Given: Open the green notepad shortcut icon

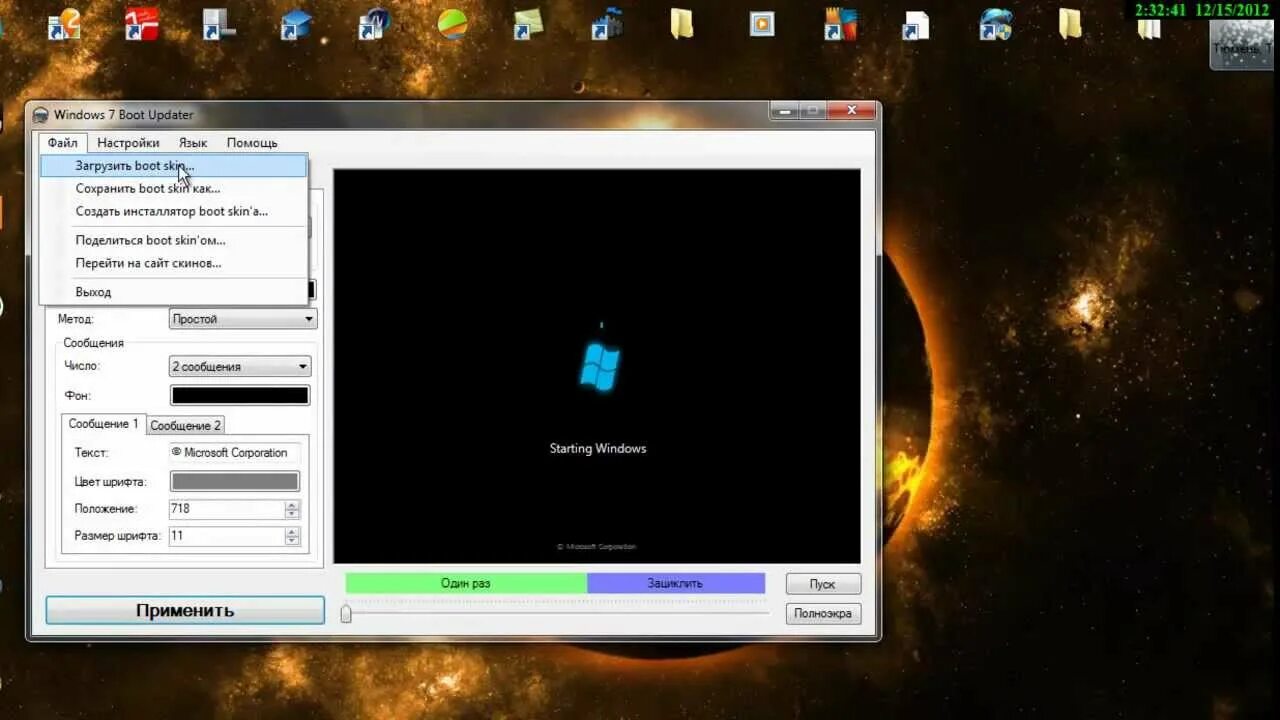Looking at the screenshot, I should pos(529,23).
